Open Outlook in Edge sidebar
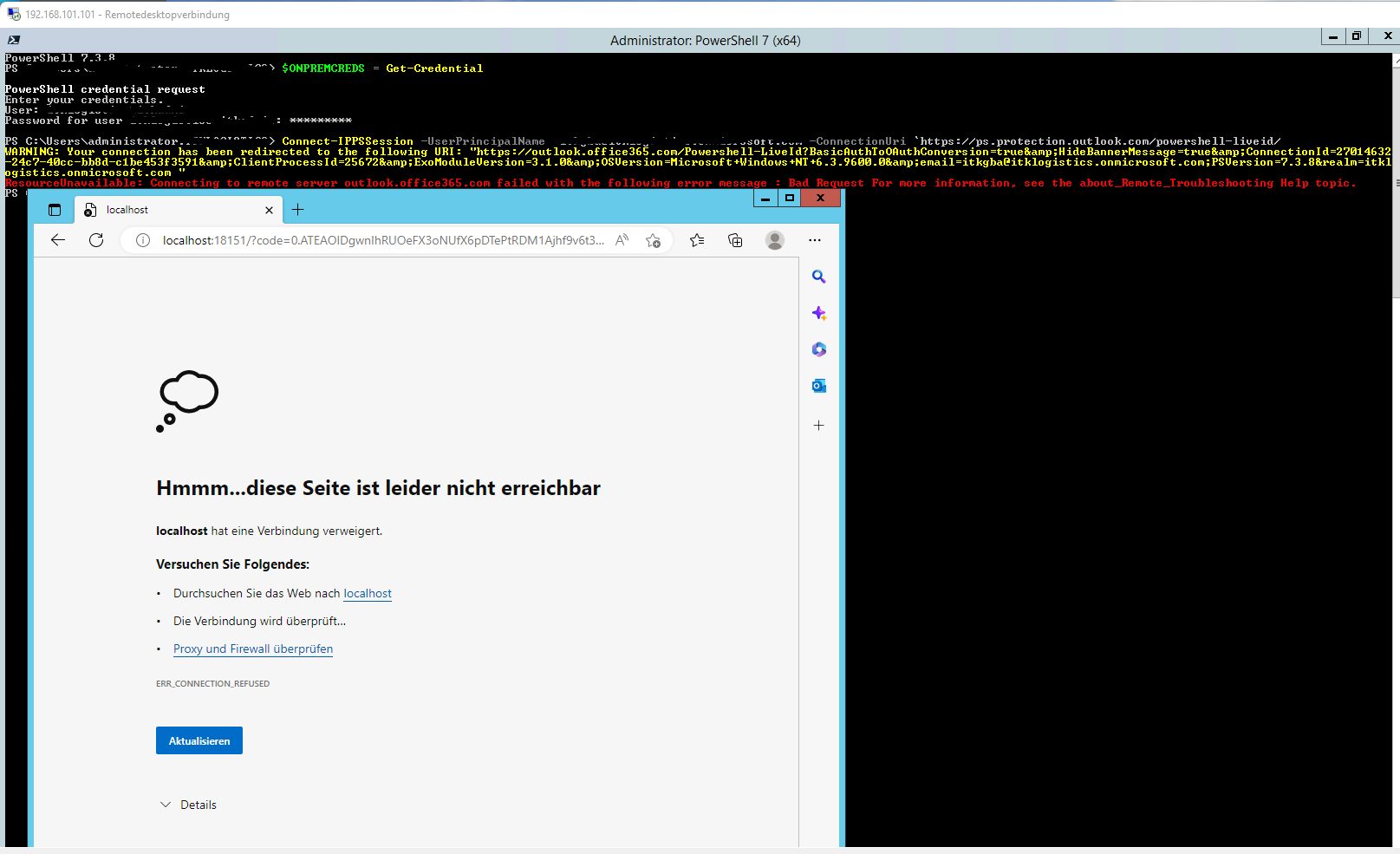 pos(818,386)
